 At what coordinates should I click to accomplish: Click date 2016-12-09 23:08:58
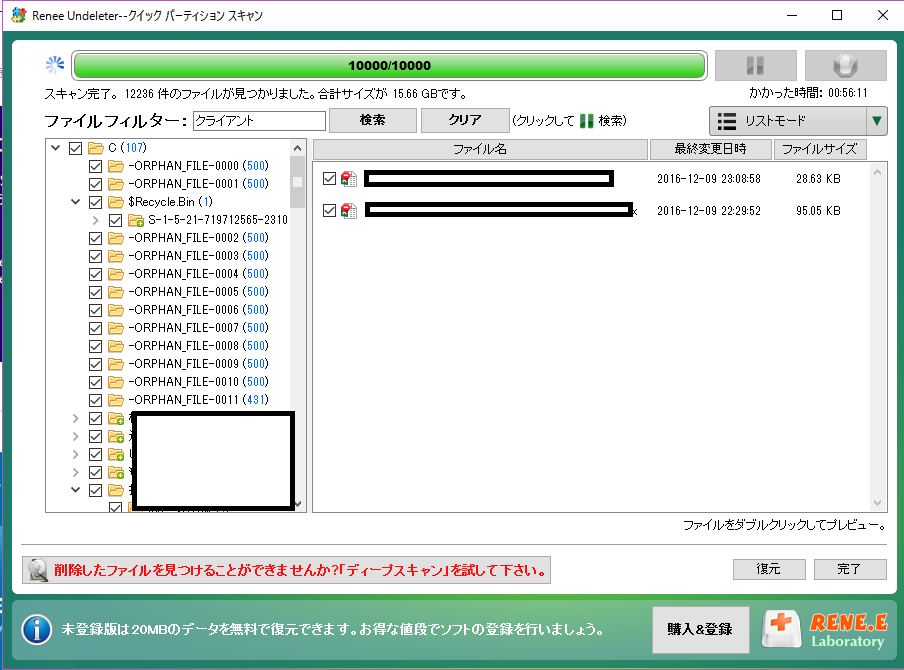coord(709,179)
